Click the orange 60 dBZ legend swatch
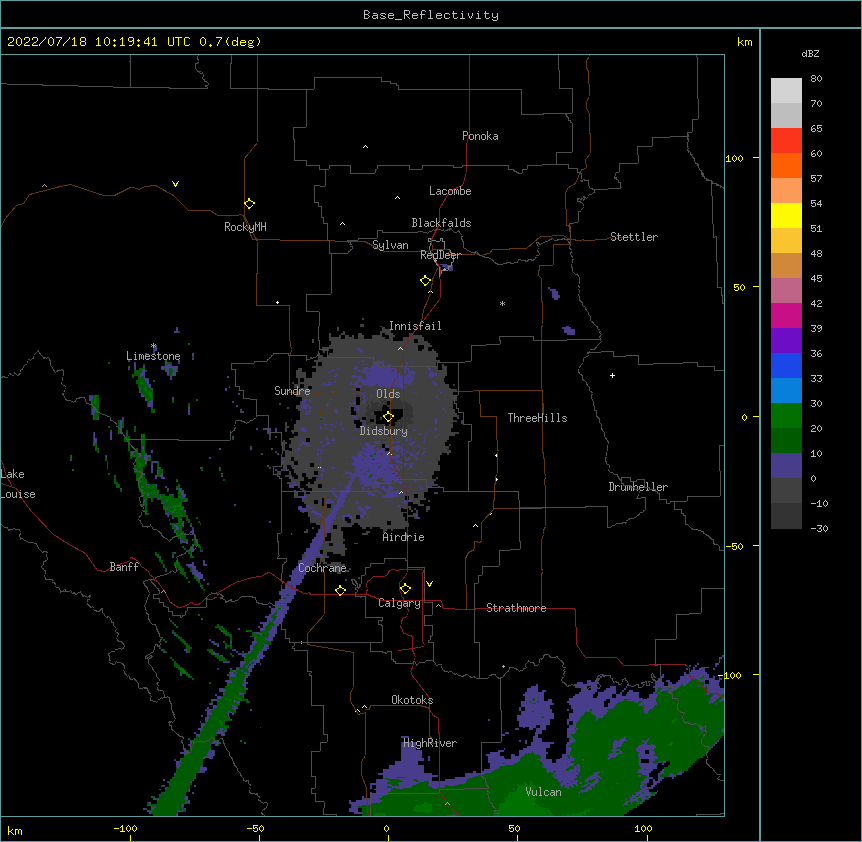 click(x=786, y=166)
